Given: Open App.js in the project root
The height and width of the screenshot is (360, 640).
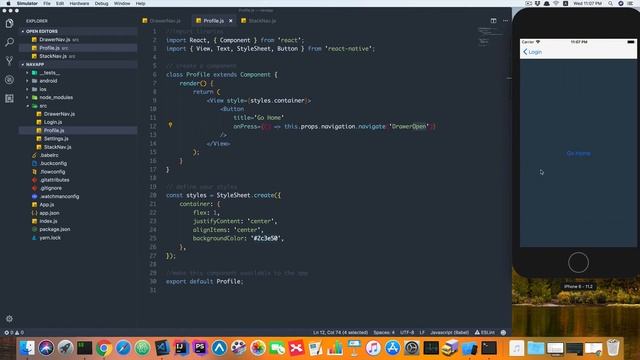Looking at the screenshot, I should [47, 204].
